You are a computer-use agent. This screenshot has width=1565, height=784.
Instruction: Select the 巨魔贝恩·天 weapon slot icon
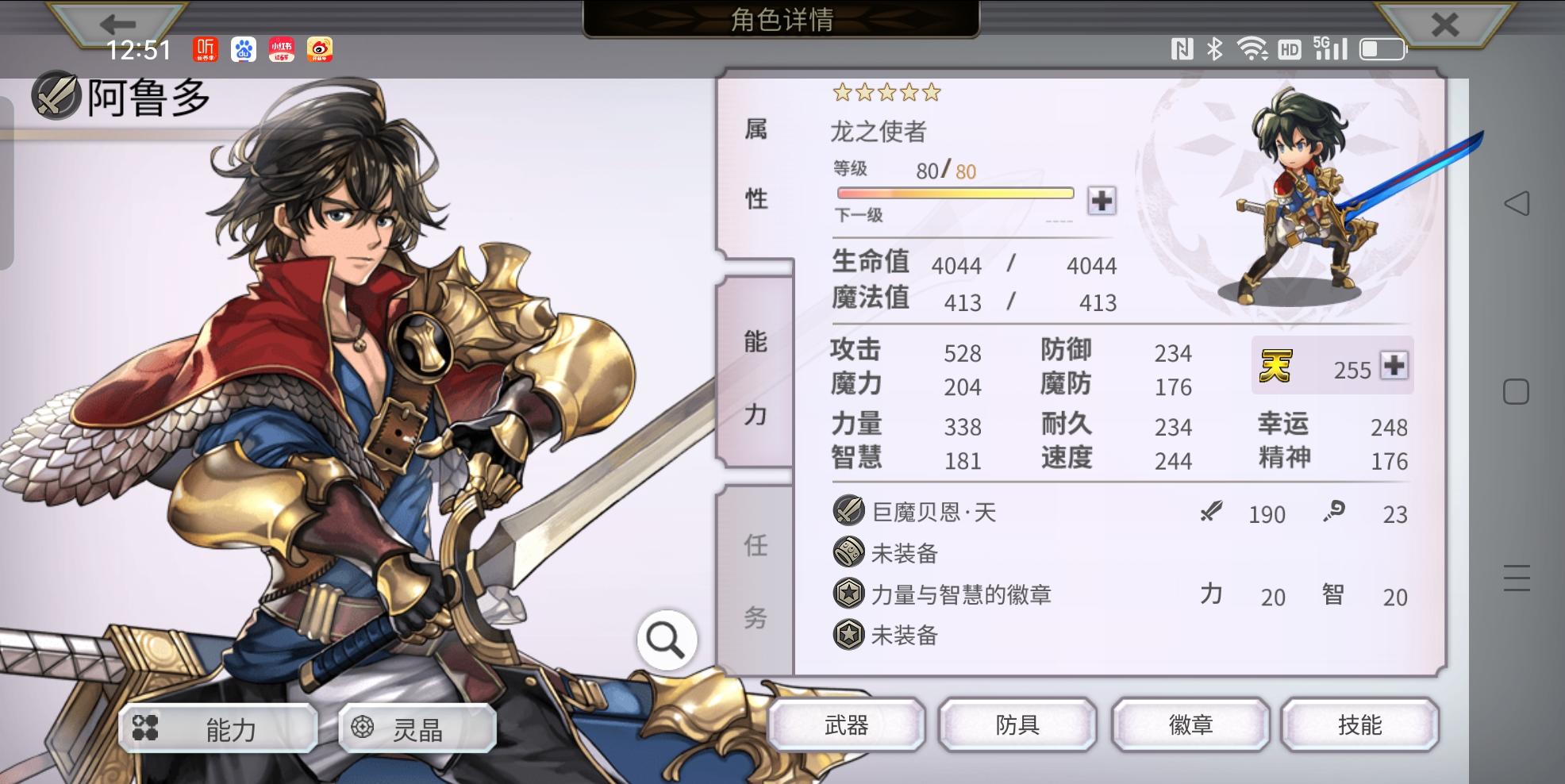(848, 510)
